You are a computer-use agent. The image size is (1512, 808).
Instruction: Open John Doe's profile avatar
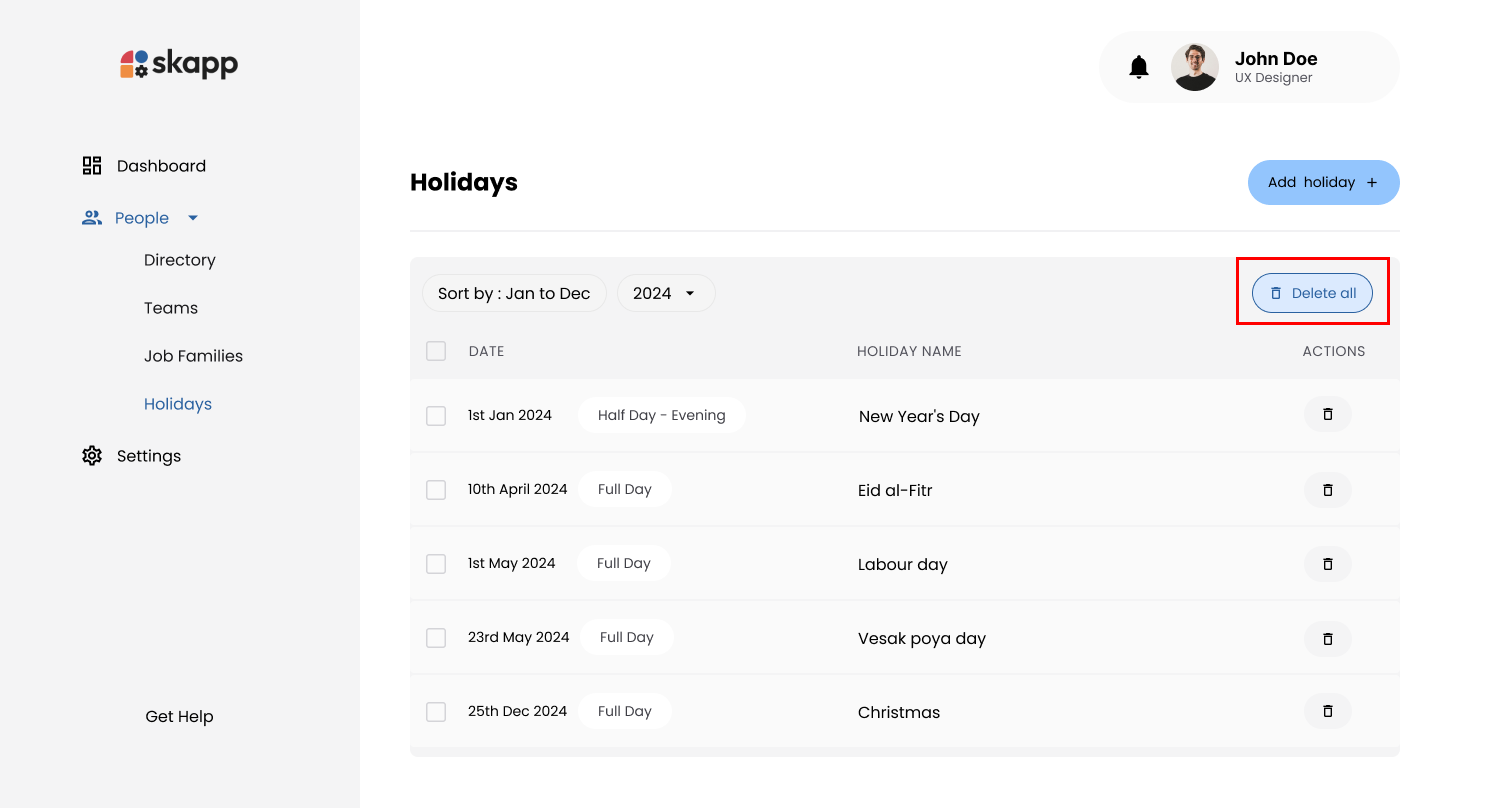1195,66
